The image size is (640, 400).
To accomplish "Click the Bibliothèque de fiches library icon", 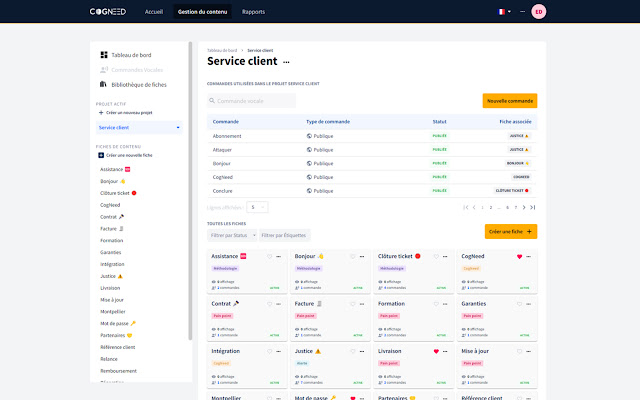I will tap(104, 85).
